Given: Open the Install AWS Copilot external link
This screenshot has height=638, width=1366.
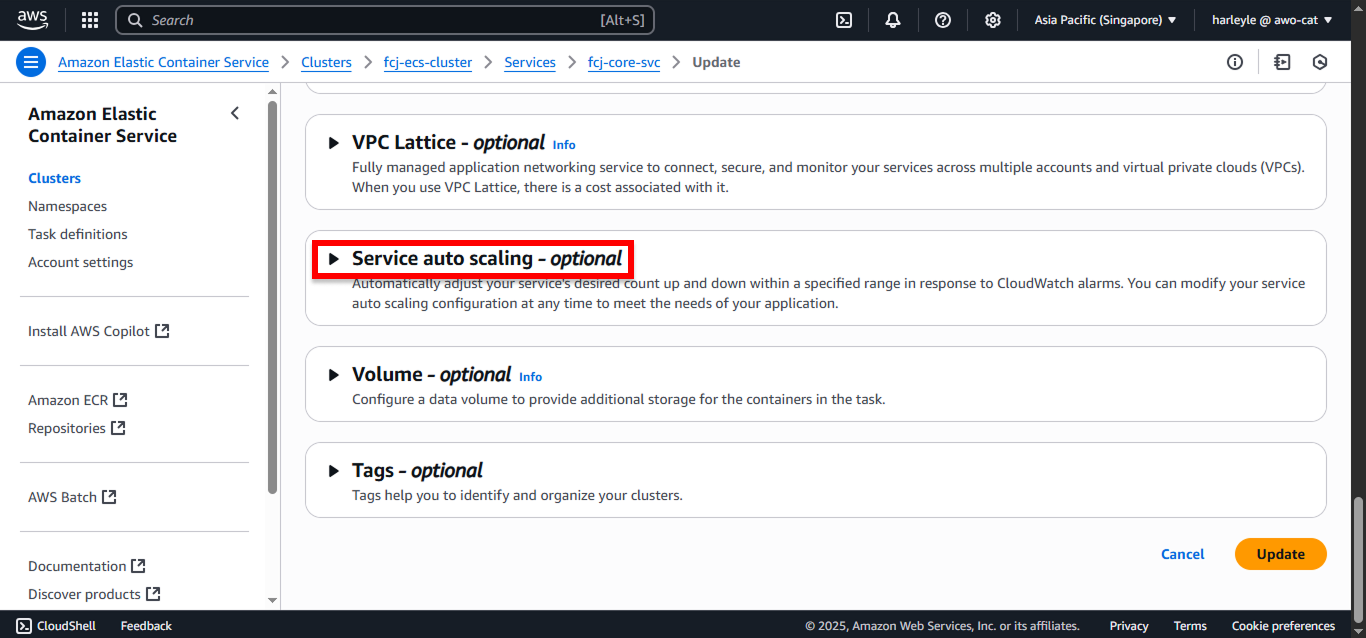Looking at the screenshot, I should [89, 331].
